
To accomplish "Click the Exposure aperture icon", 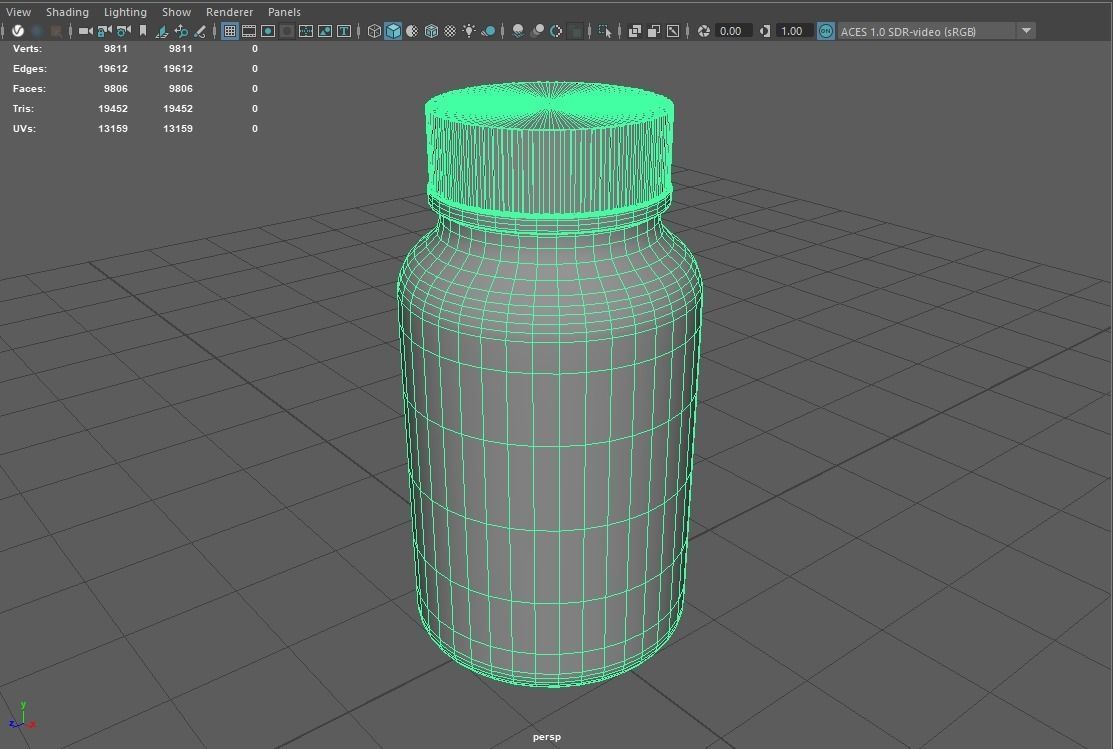I will click(x=703, y=31).
